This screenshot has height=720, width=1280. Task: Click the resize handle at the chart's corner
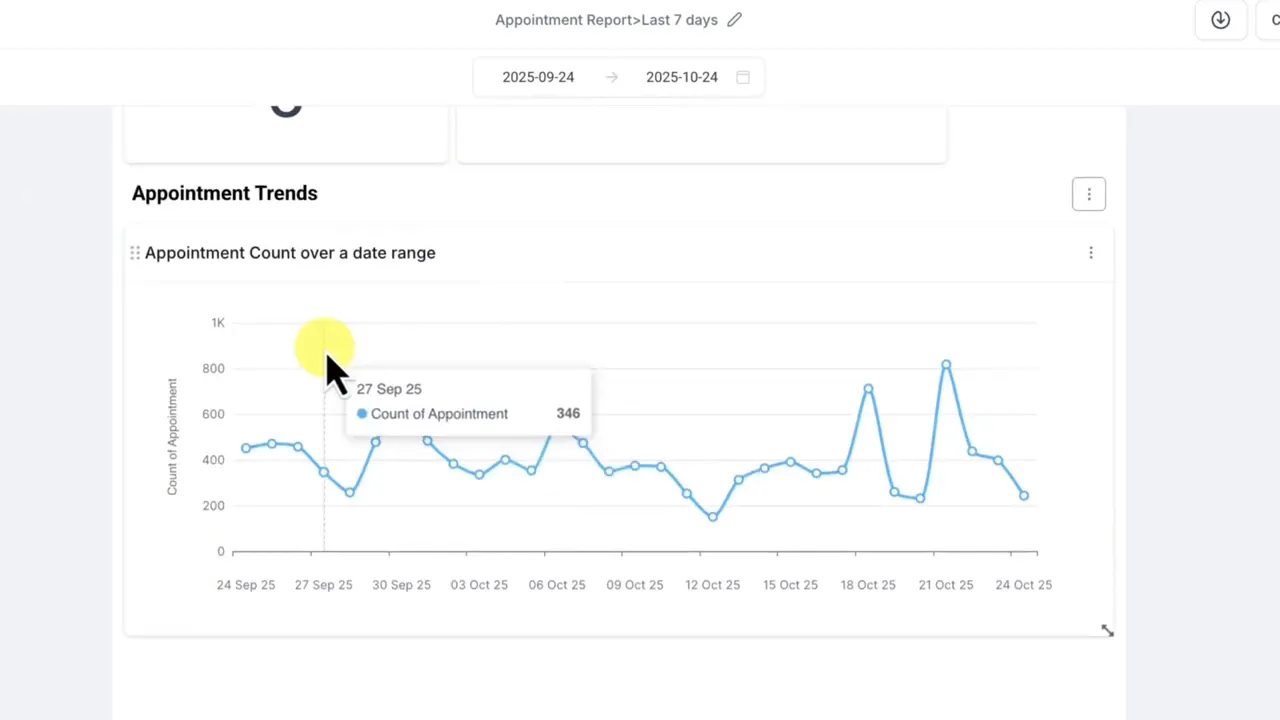click(1107, 631)
